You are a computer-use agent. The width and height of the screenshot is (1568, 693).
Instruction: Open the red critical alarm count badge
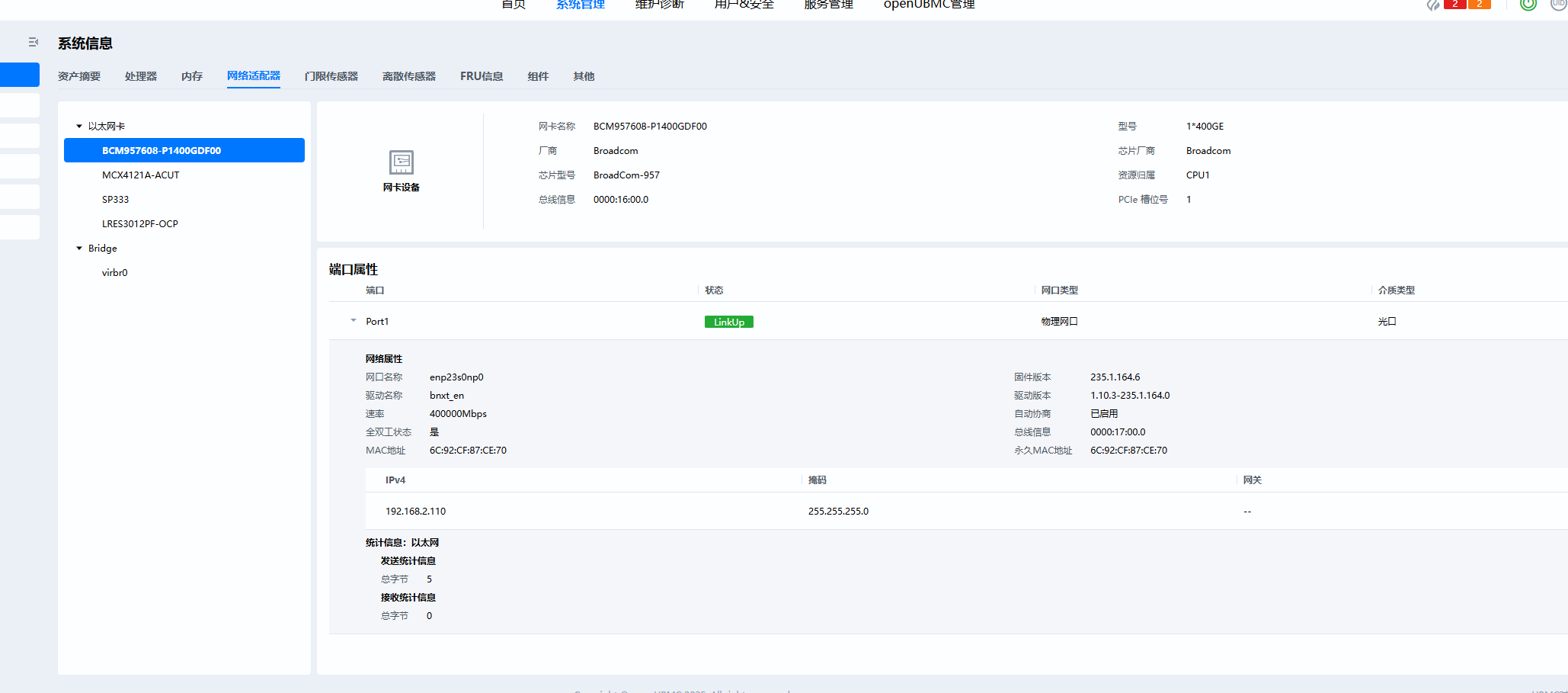tap(1454, 4)
